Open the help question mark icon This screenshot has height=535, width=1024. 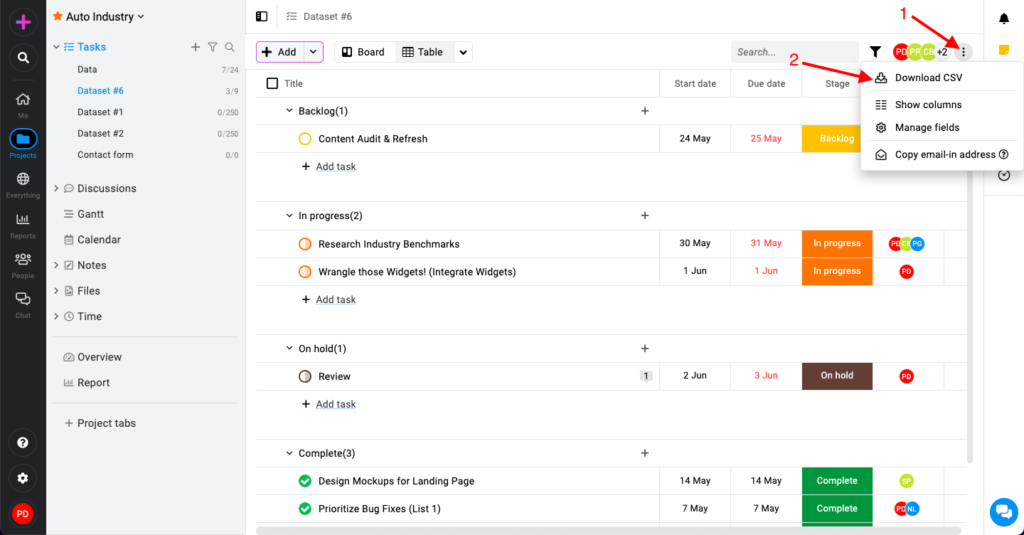point(23,443)
